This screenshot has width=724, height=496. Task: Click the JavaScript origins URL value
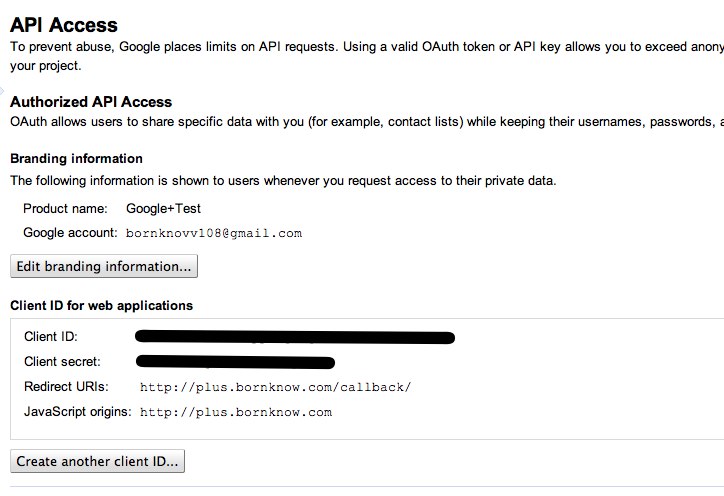point(236,412)
